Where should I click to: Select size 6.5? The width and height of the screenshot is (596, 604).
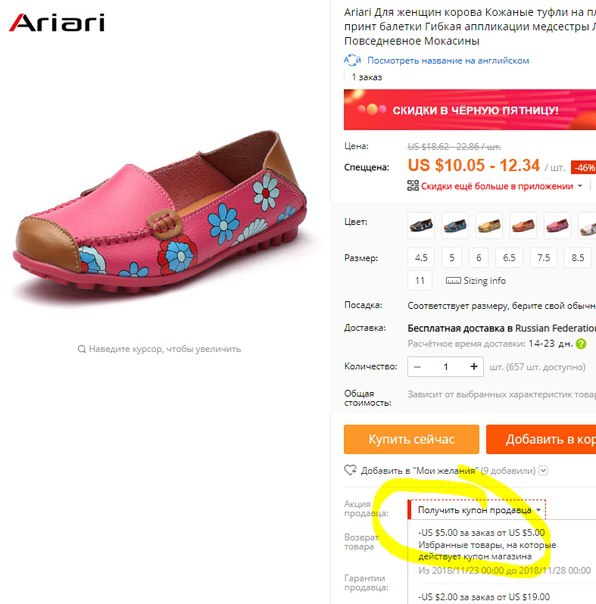click(509, 257)
